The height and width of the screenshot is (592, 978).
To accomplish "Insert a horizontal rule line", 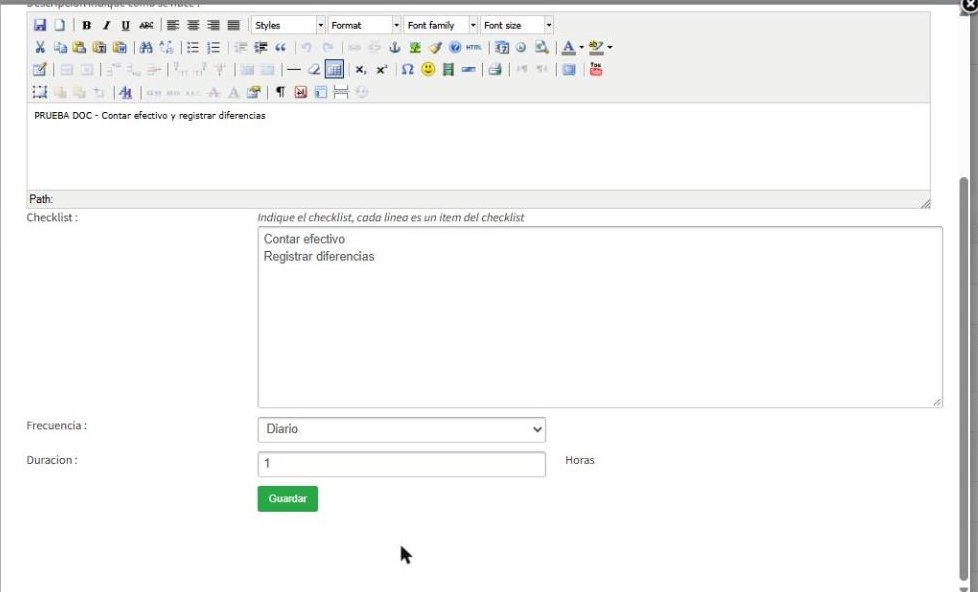I will (294, 69).
